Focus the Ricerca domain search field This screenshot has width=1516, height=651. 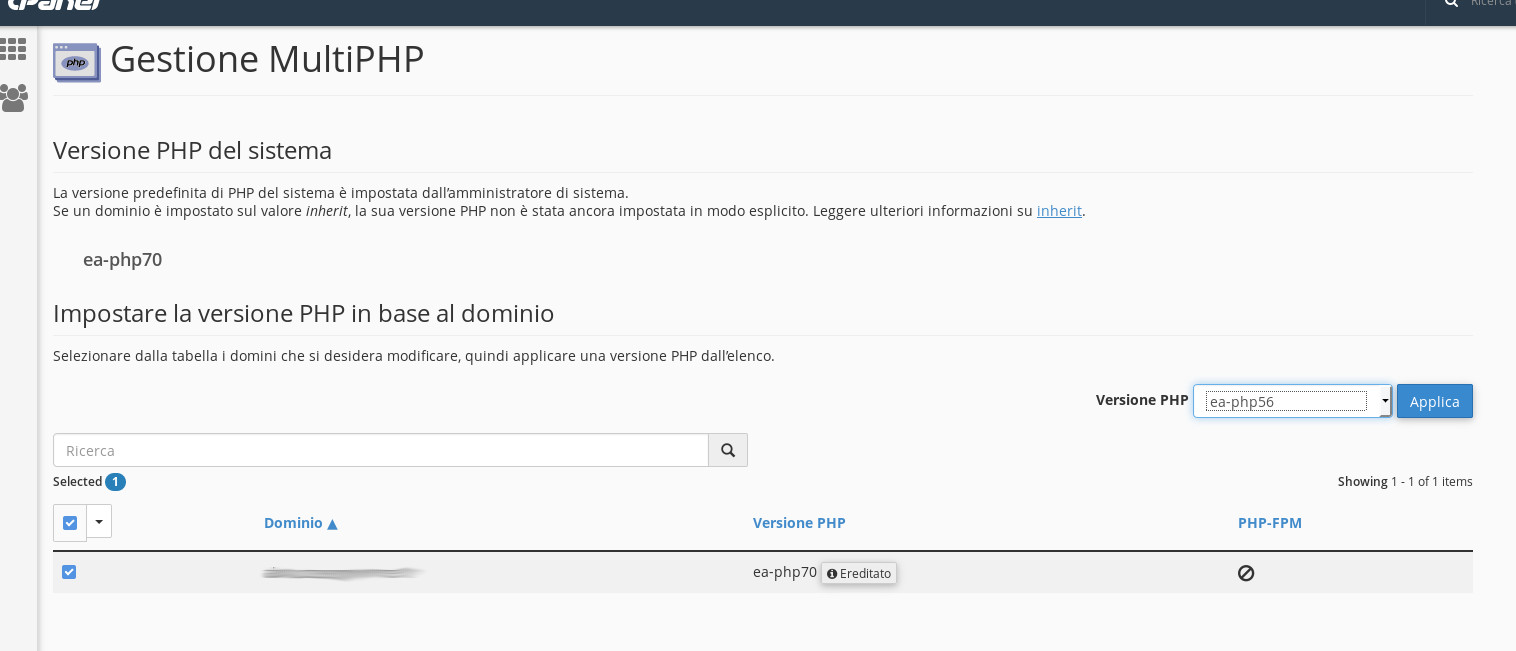click(x=380, y=450)
